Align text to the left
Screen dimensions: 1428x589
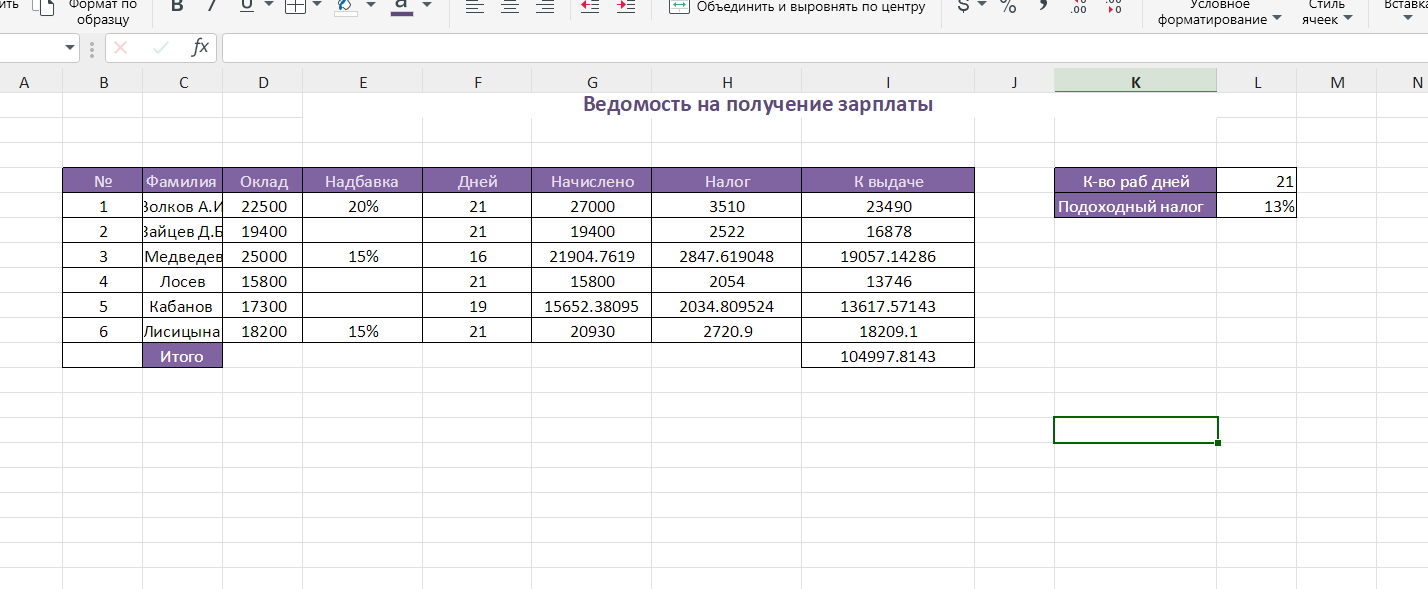click(x=475, y=7)
